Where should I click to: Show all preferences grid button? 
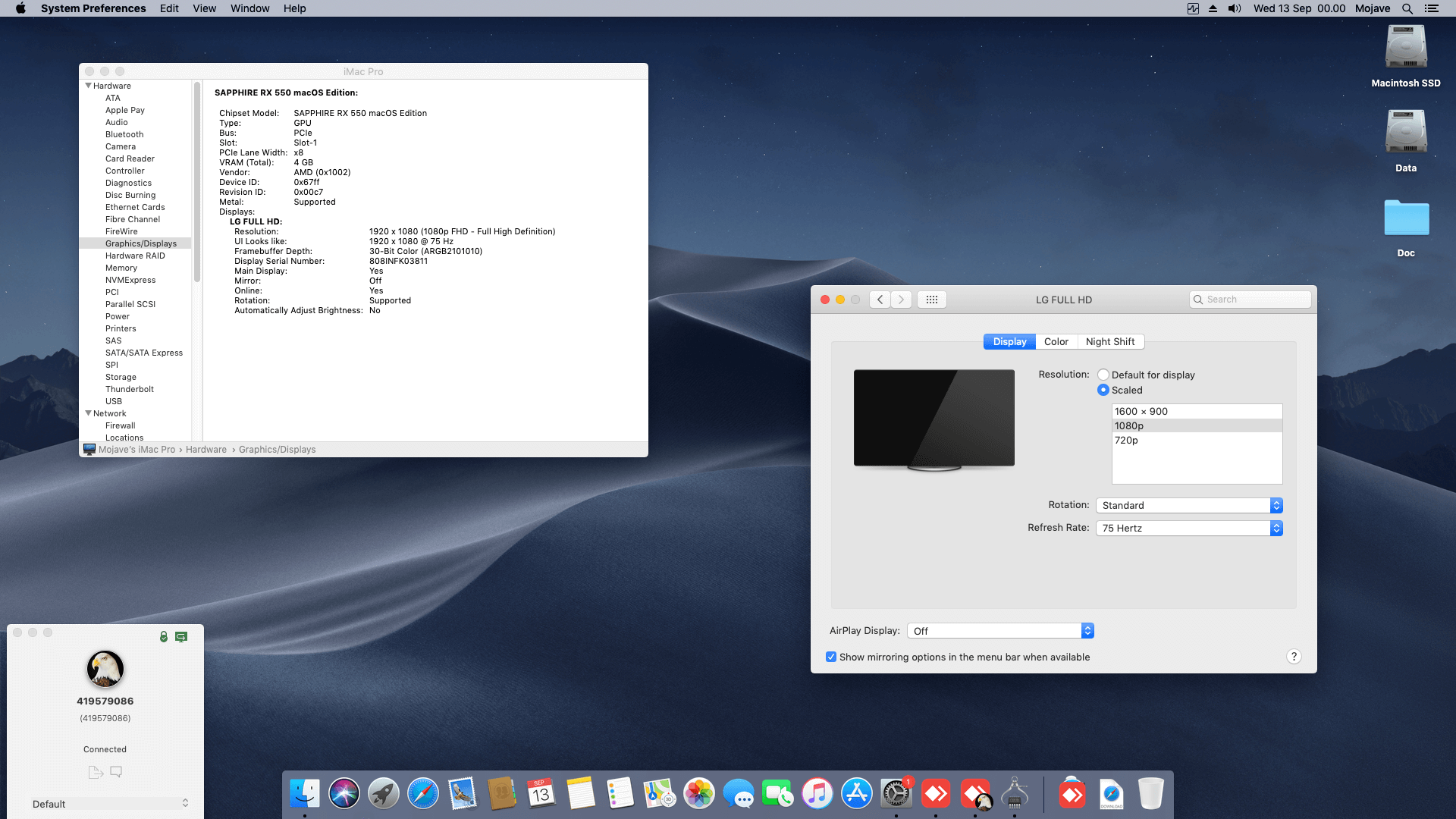click(932, 300)
